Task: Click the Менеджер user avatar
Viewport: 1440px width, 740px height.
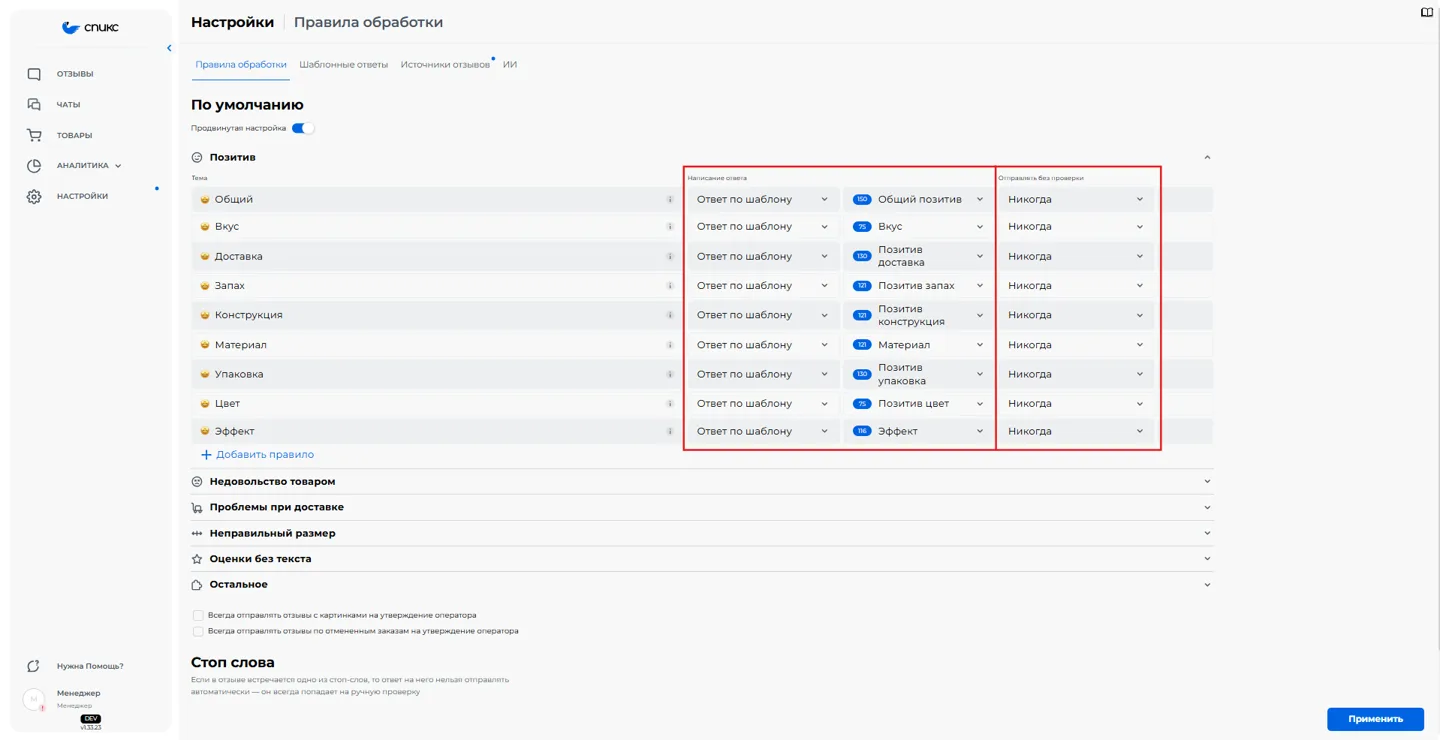Action: pos(34,699)
